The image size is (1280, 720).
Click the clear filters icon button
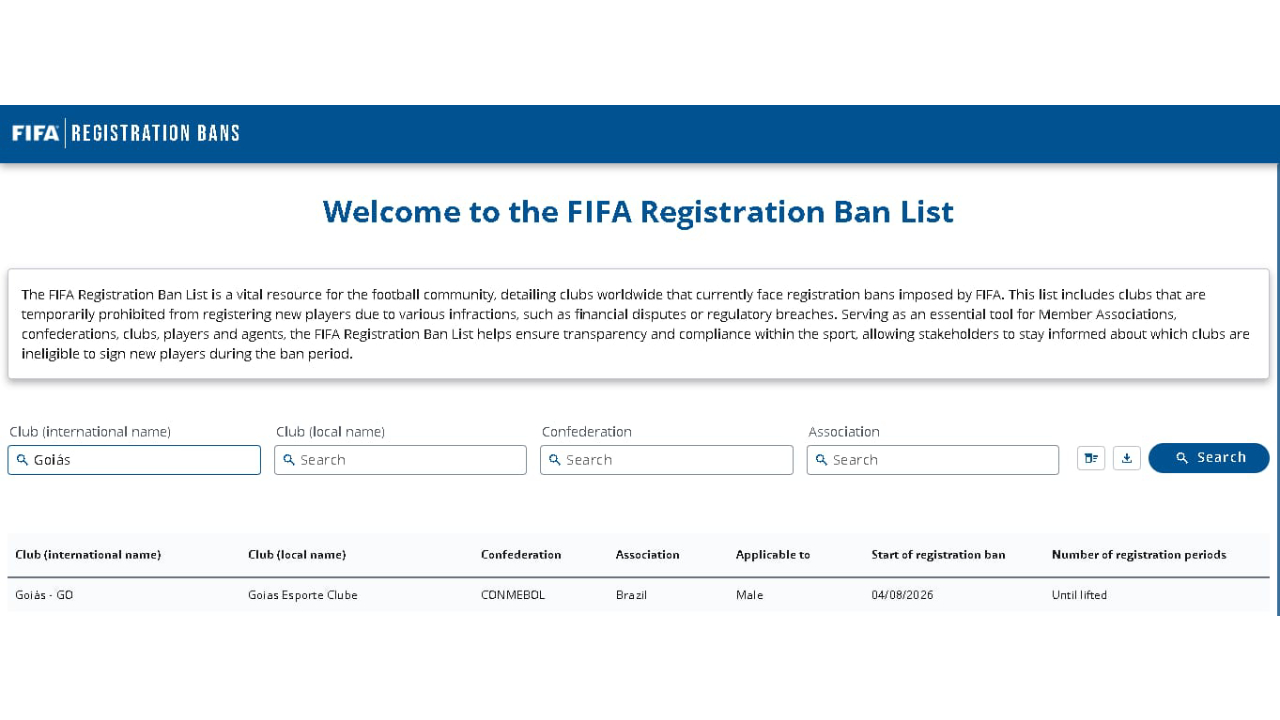(x=1091, y=458)
